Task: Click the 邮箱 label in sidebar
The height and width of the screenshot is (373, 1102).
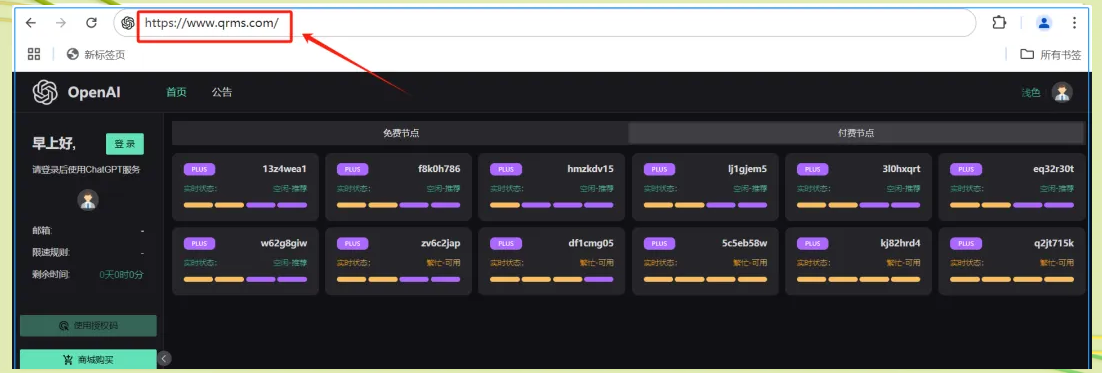Action: pyautogui.click(x=42, y=230)
